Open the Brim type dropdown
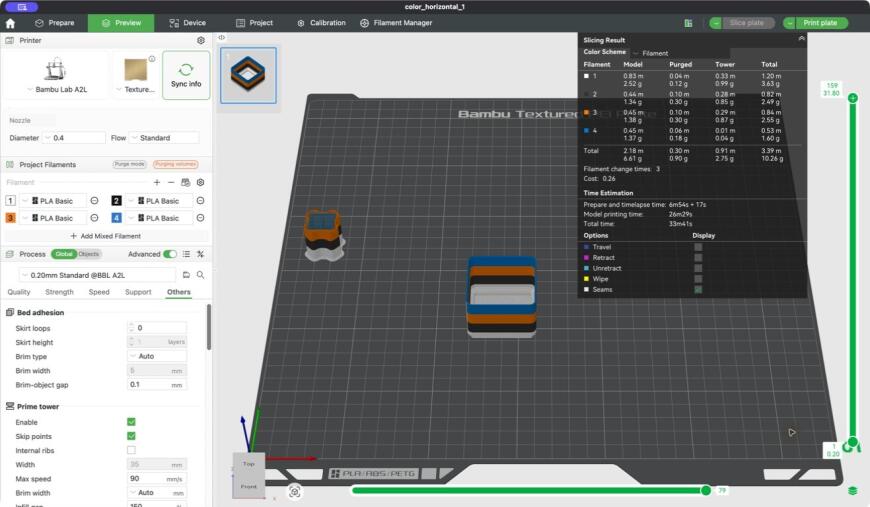This screenshot has height=507, width=870. [157, 356]
